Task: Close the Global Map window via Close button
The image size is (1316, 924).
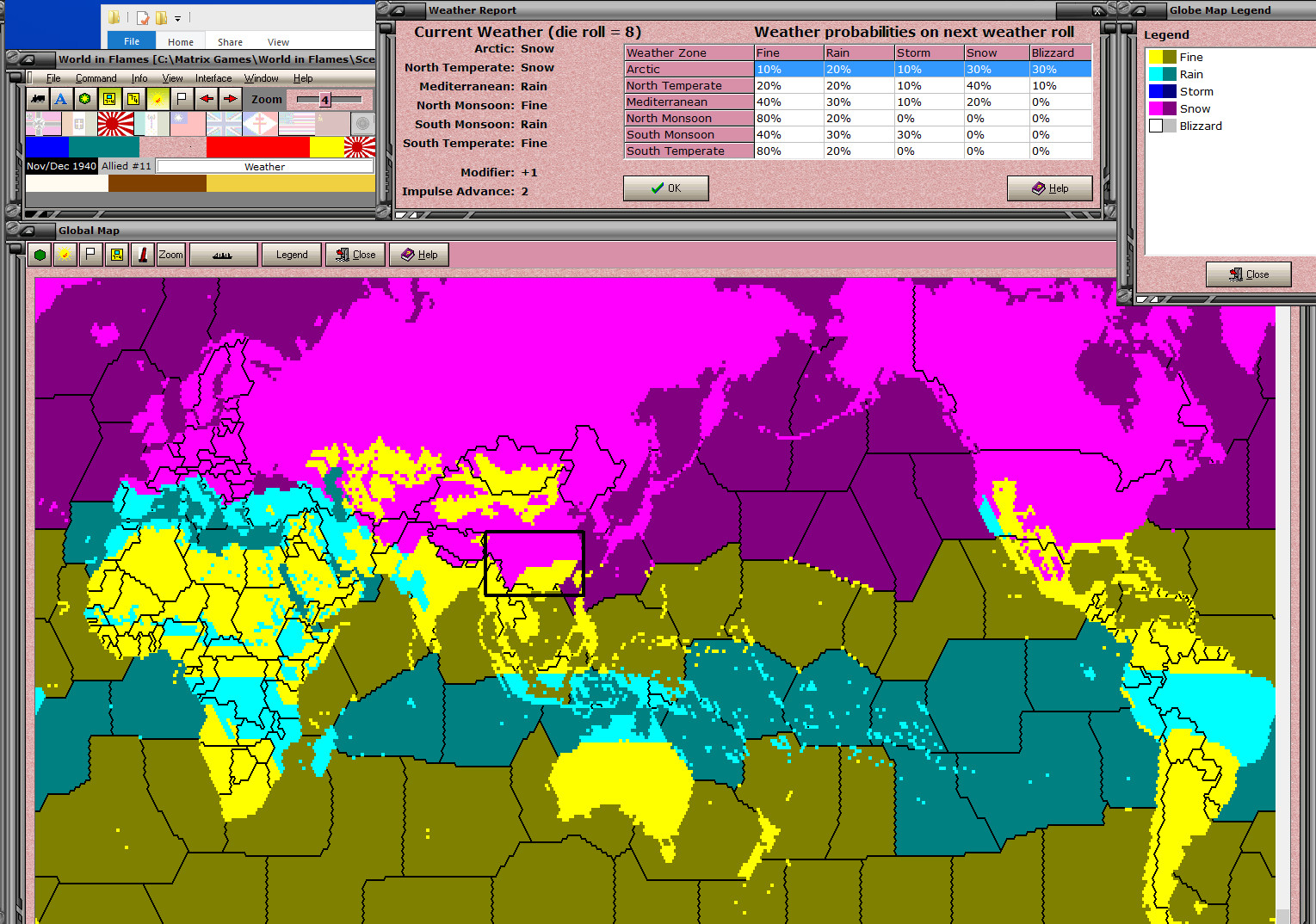Action: click(355, 255)
